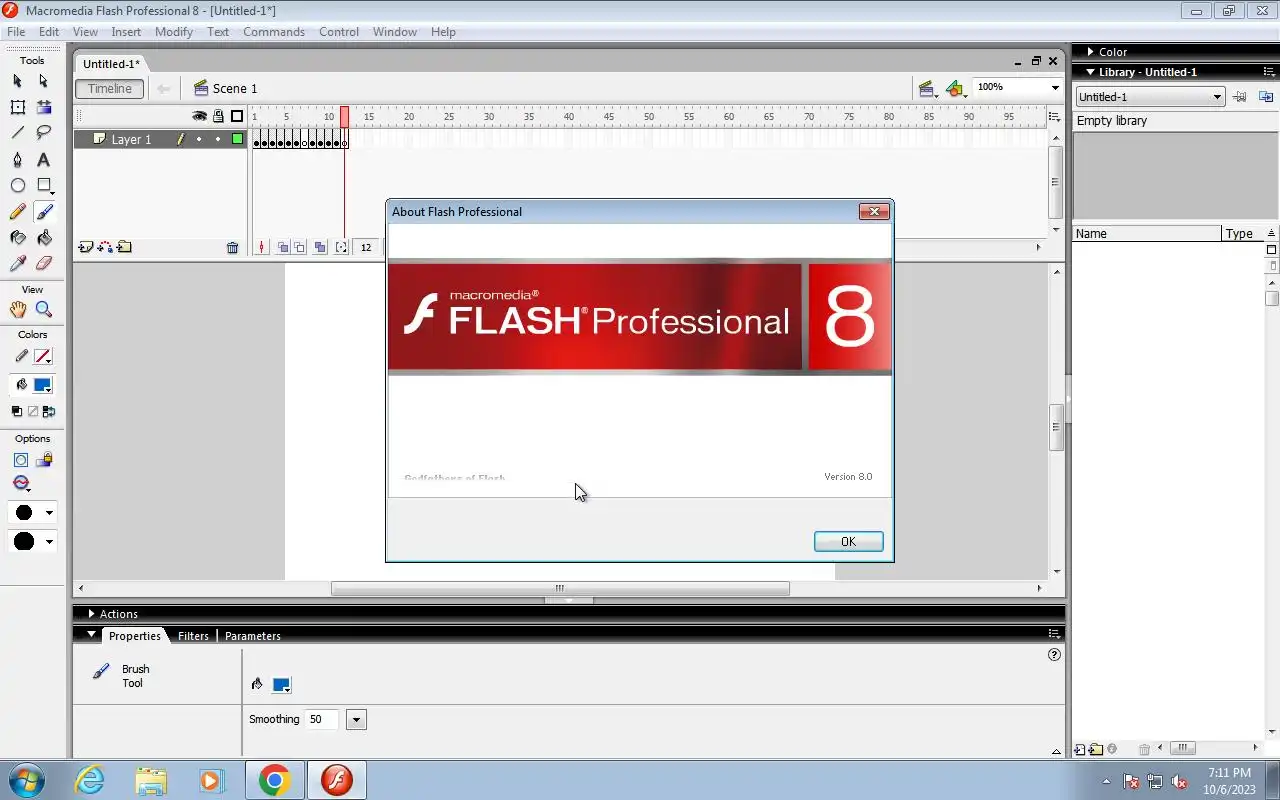Toggle Onion Skin in the timeline
This screenshot has width=1280, height=800.
tap(283, 247)
